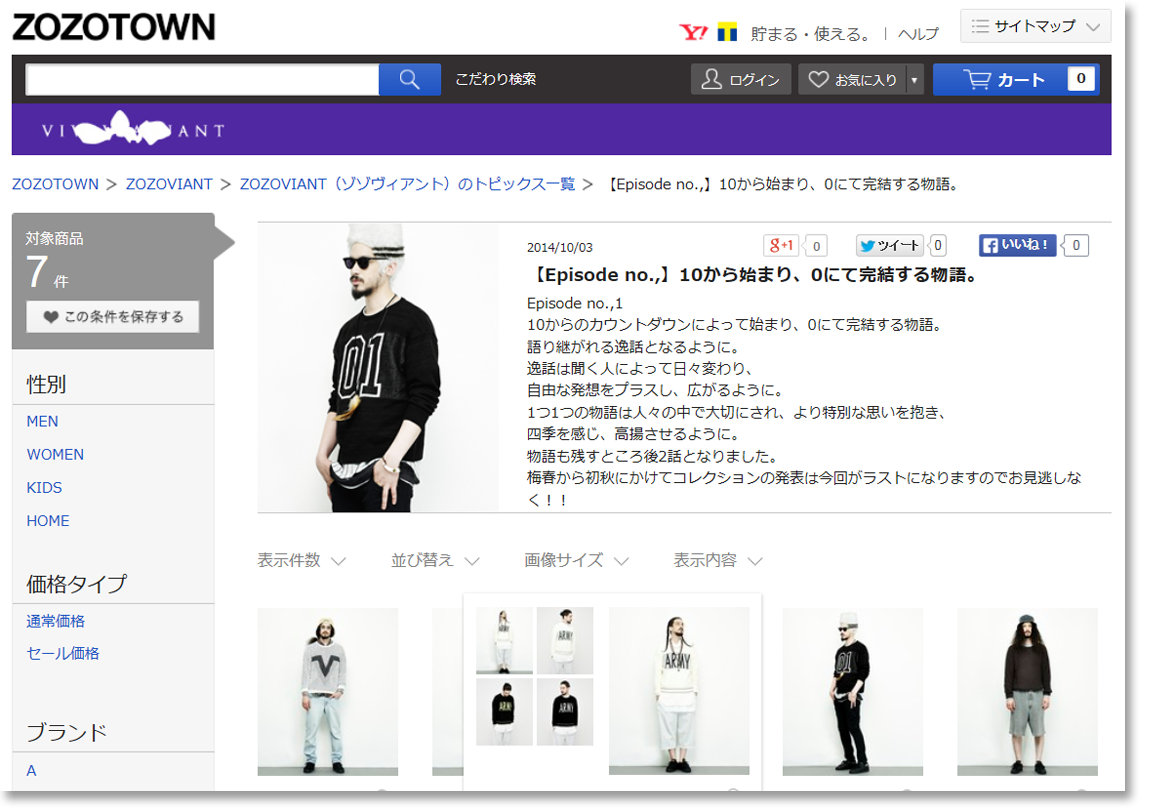The width and height of the screenshot is (1153, 811).
Task: Expand the サイトマップ dropdown
Action: [x=1035, y=26]
